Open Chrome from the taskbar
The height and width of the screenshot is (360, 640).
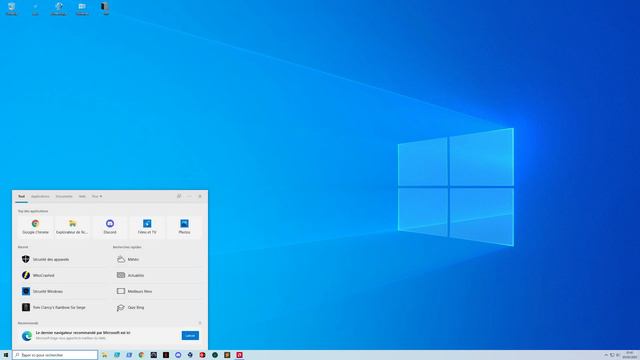(x=141, y=355)
